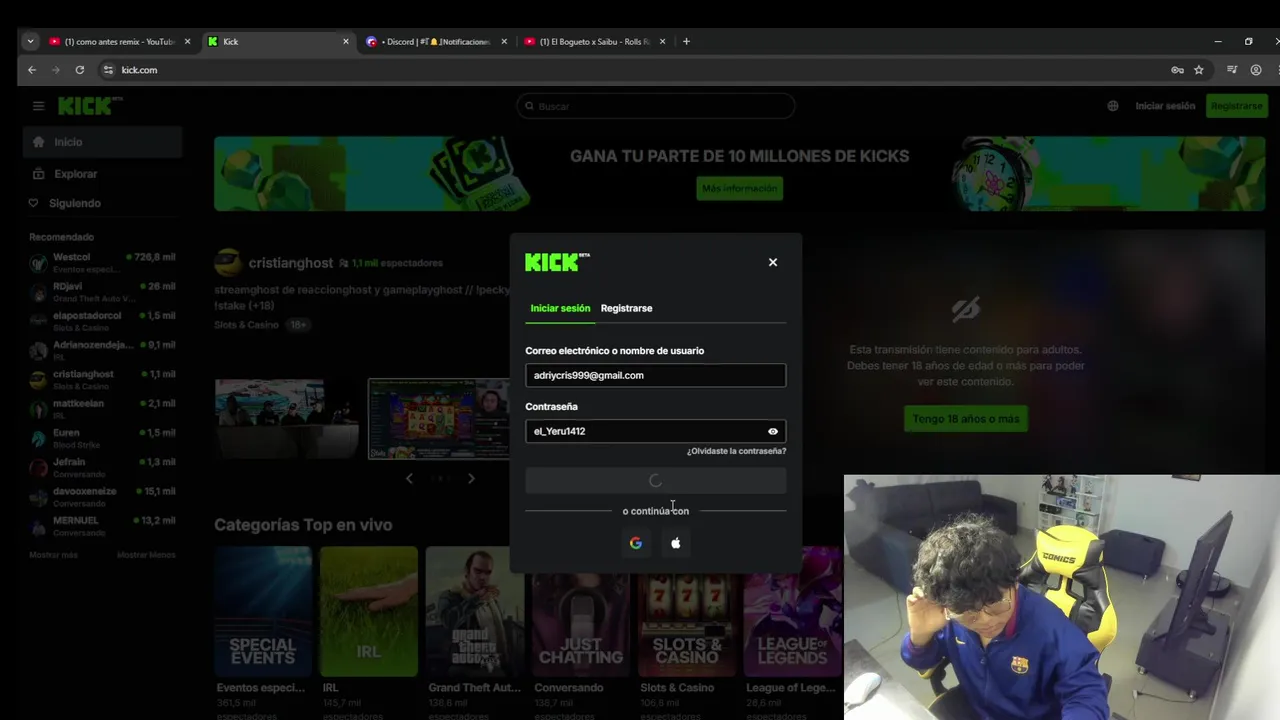Image resolution: width=1280 pixels, height=720 pixels.
Task: Continue with Google icon
Action: point(635,543)
